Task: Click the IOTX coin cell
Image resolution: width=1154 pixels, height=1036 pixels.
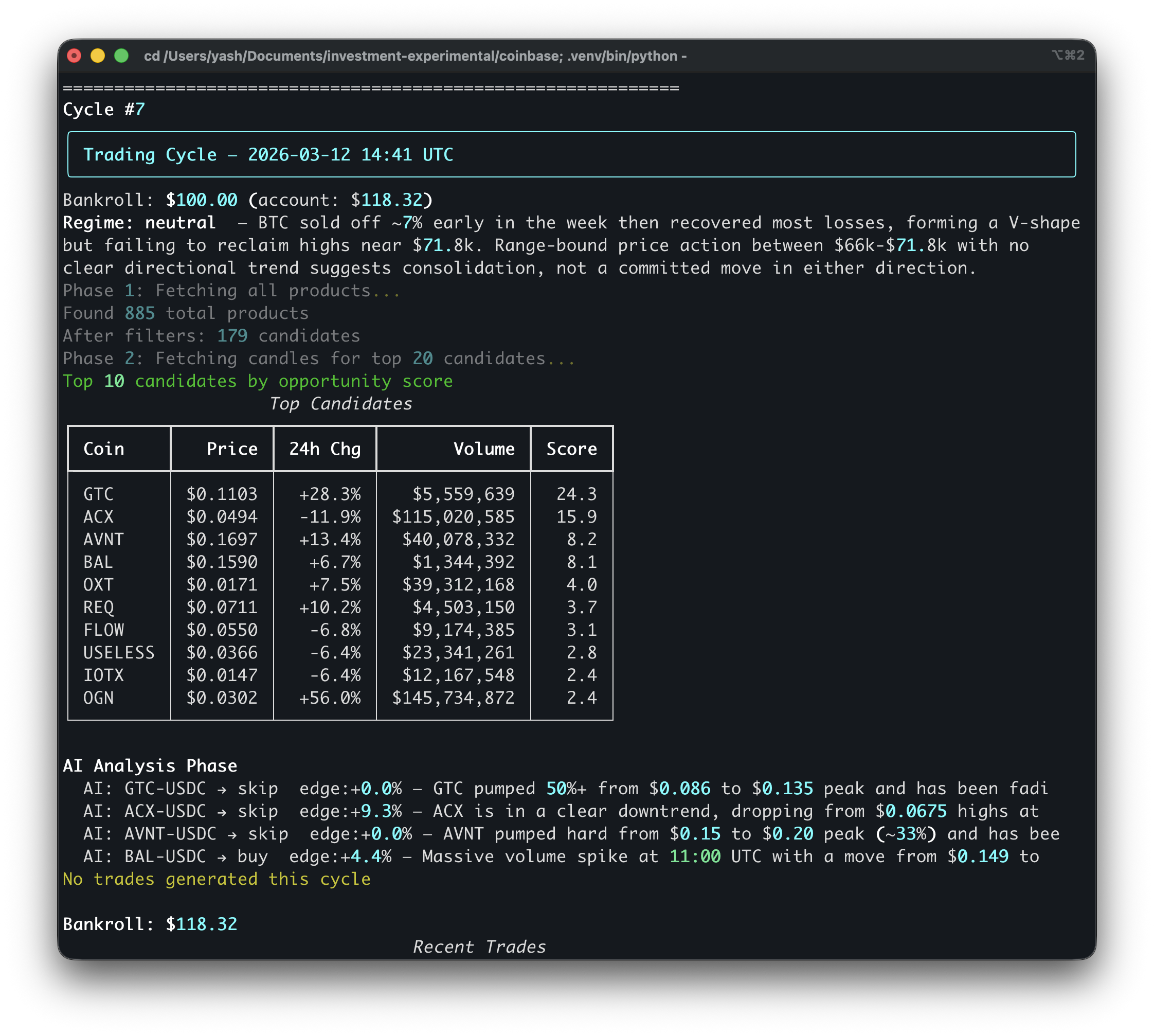Action: pyautogui.click(x=103, y=675)
